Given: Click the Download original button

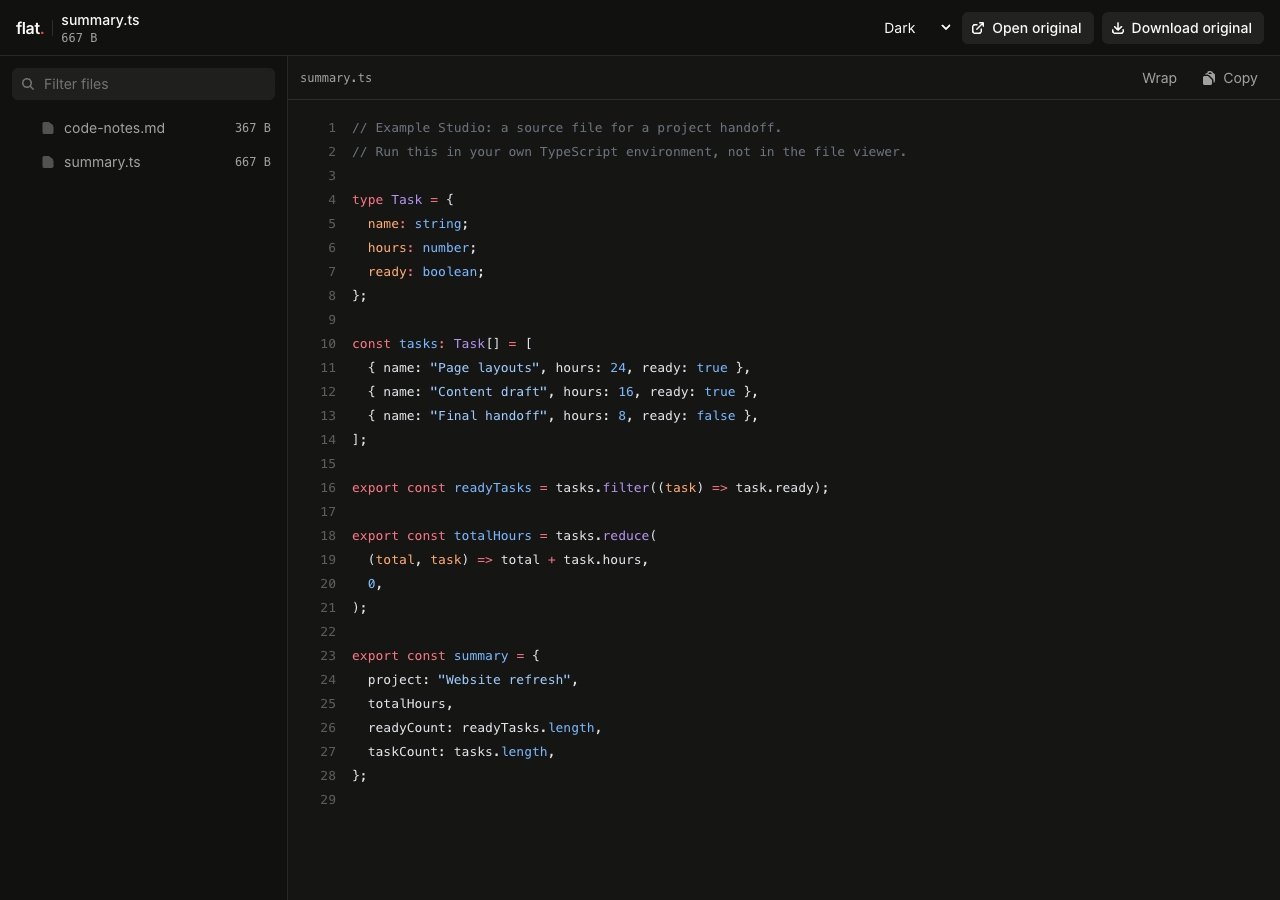Looking at the screenshot, I should click(1183, 28).
